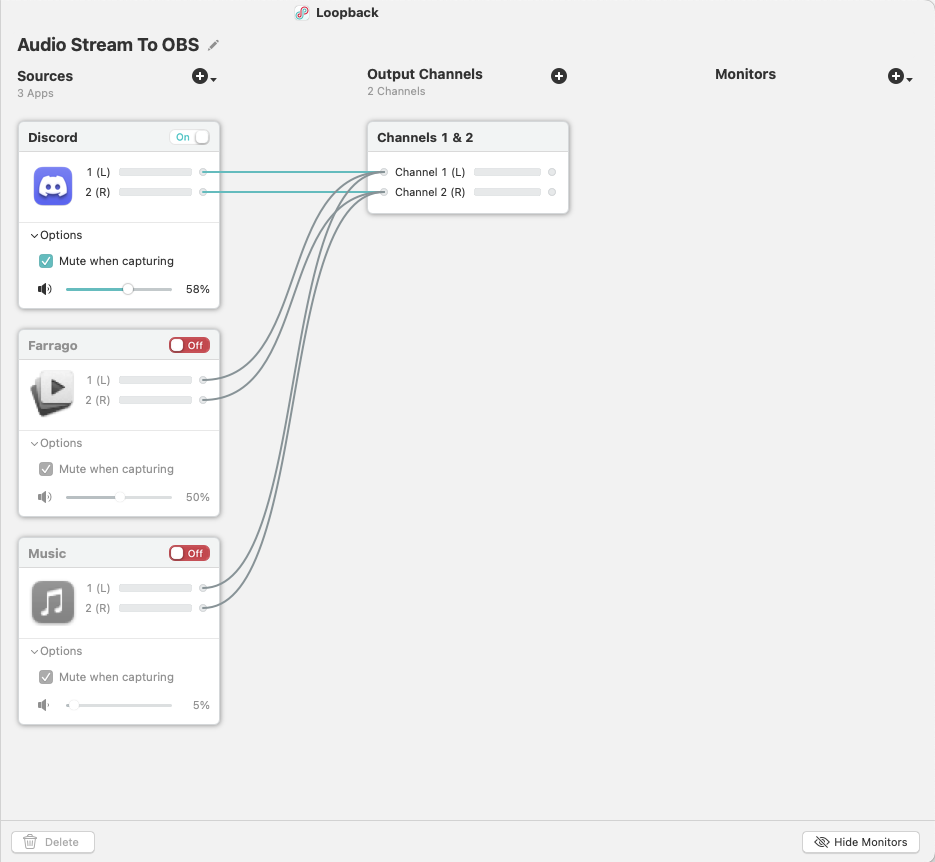The image size is (935, 862).
Task: Click the Discord 1 (L) level meter
Action: click(x=155, y=172)
